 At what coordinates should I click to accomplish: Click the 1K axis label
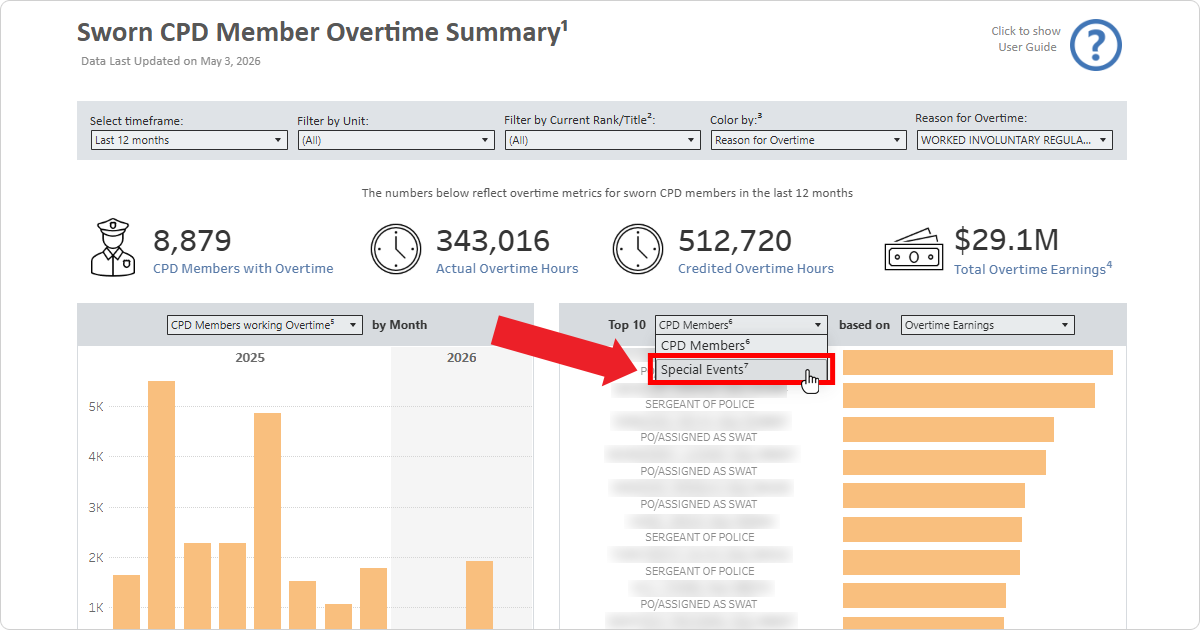coord(96,607)
